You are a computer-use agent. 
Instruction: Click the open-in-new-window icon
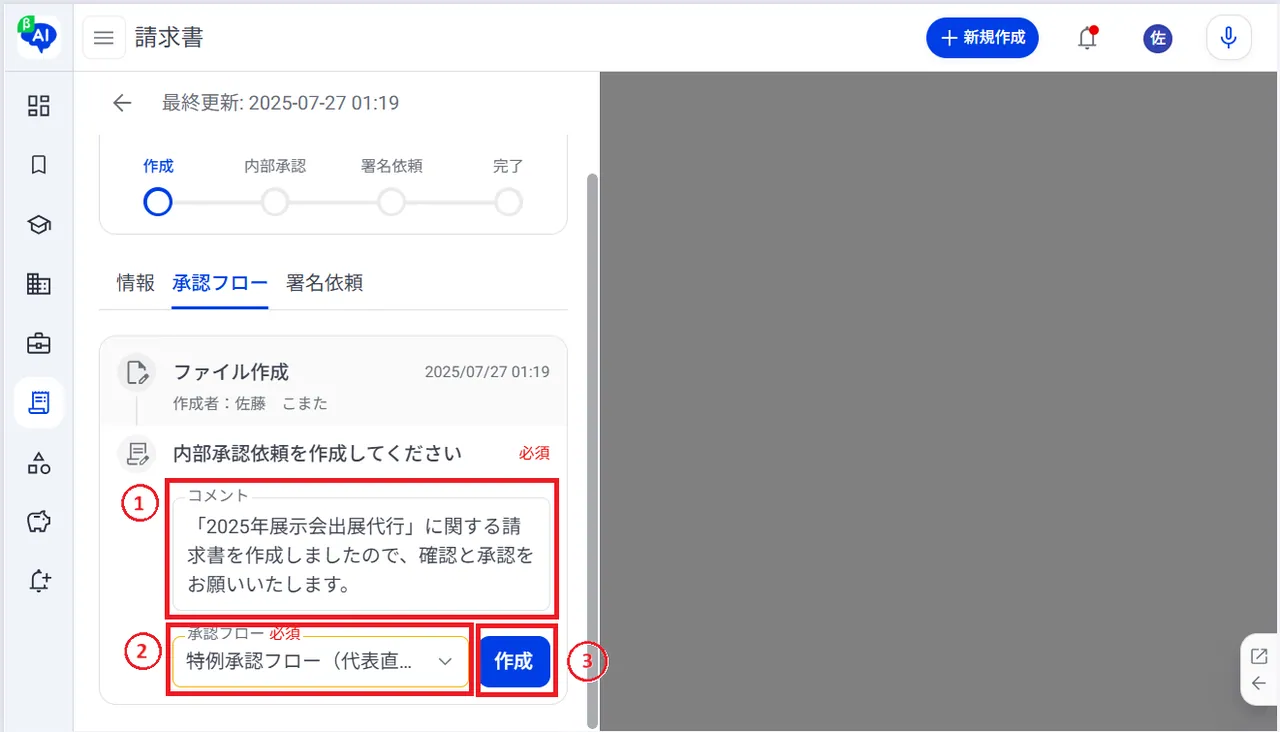(x=1259, y=657)
